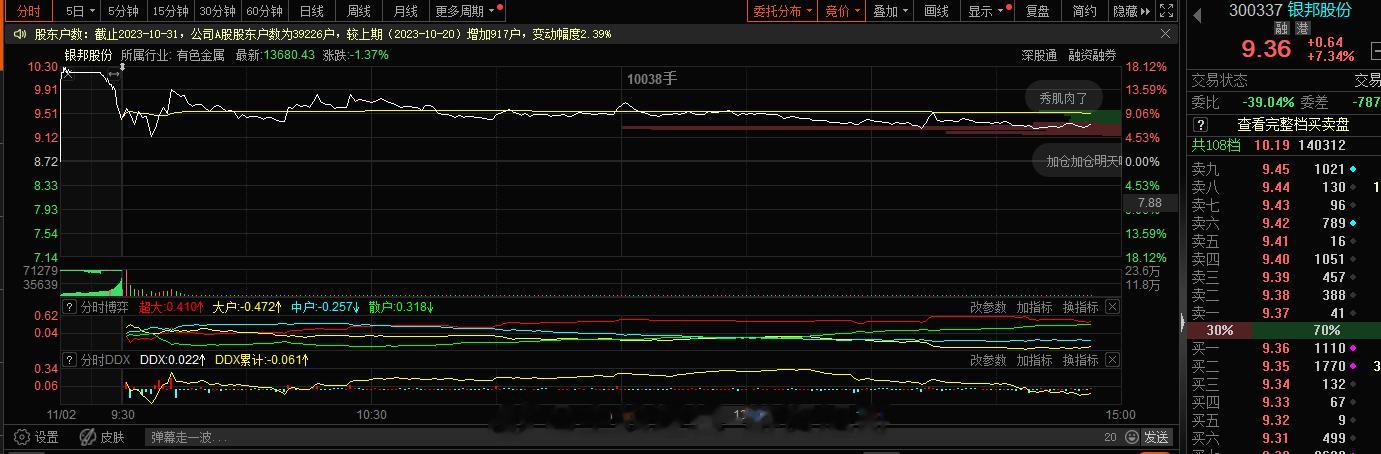Click the speaker announcement icon

tap(20, 34)
